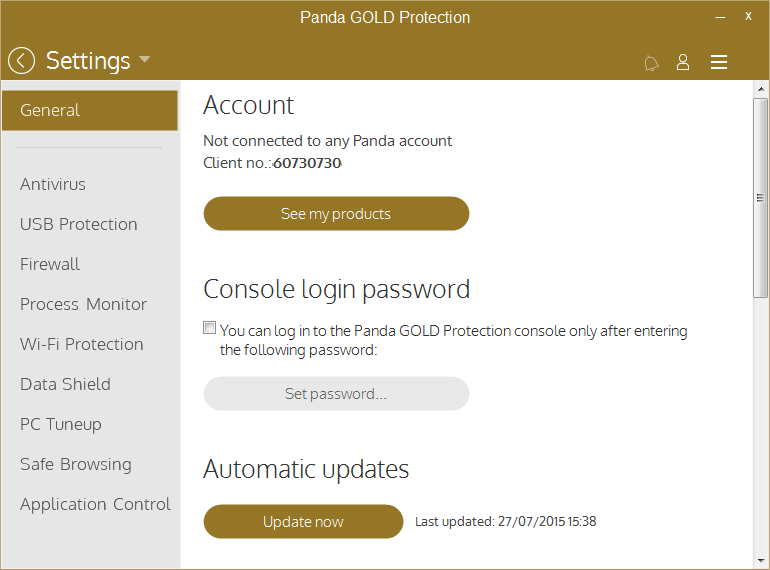Image resolution: width=770 pixels, height=570 pixels.
Task: Click the Set password button
Action: point(336,394)
